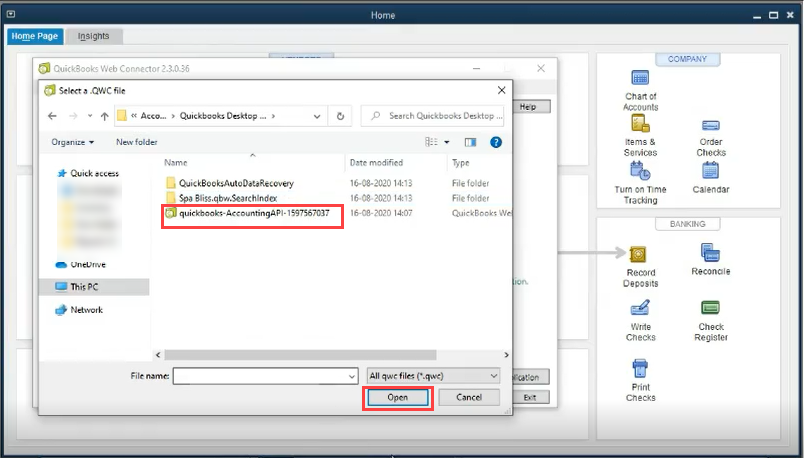
Task: Click New folder
Action: 136,142
